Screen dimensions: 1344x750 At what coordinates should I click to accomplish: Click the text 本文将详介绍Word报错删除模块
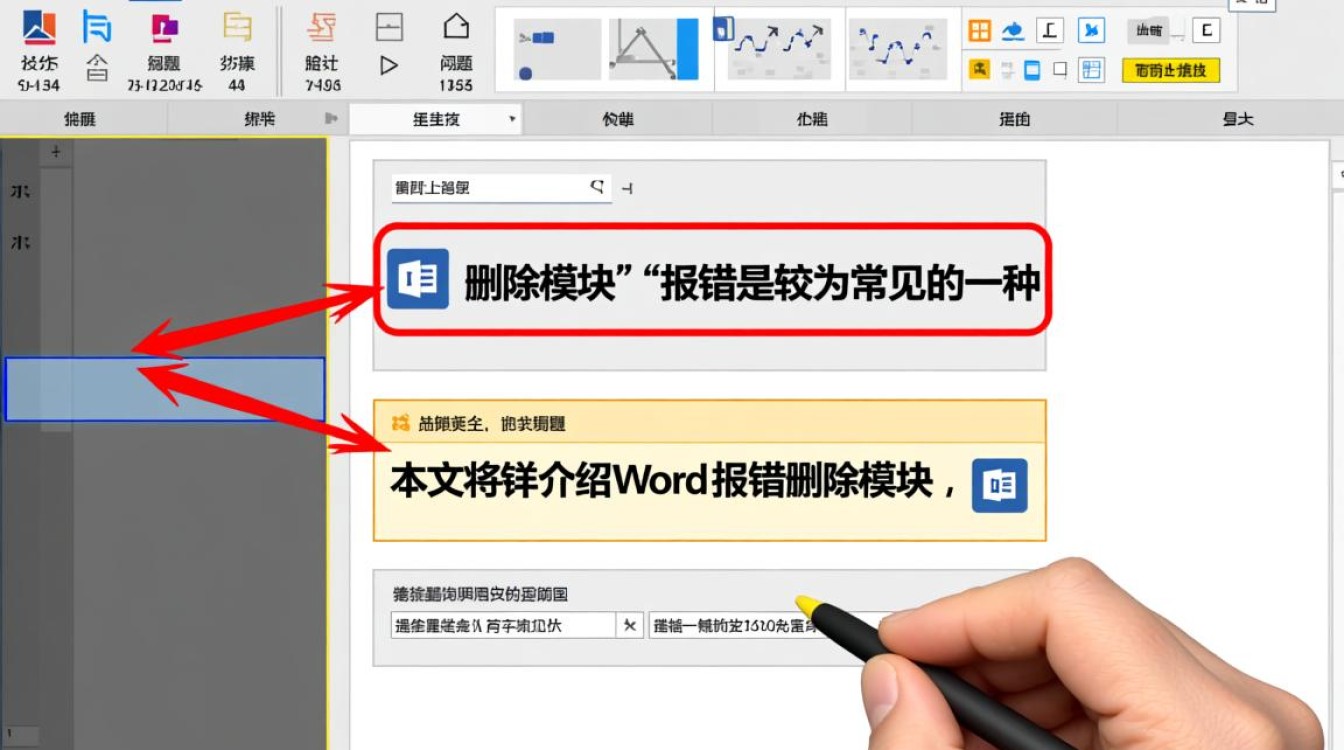click(x=663, y=482)
